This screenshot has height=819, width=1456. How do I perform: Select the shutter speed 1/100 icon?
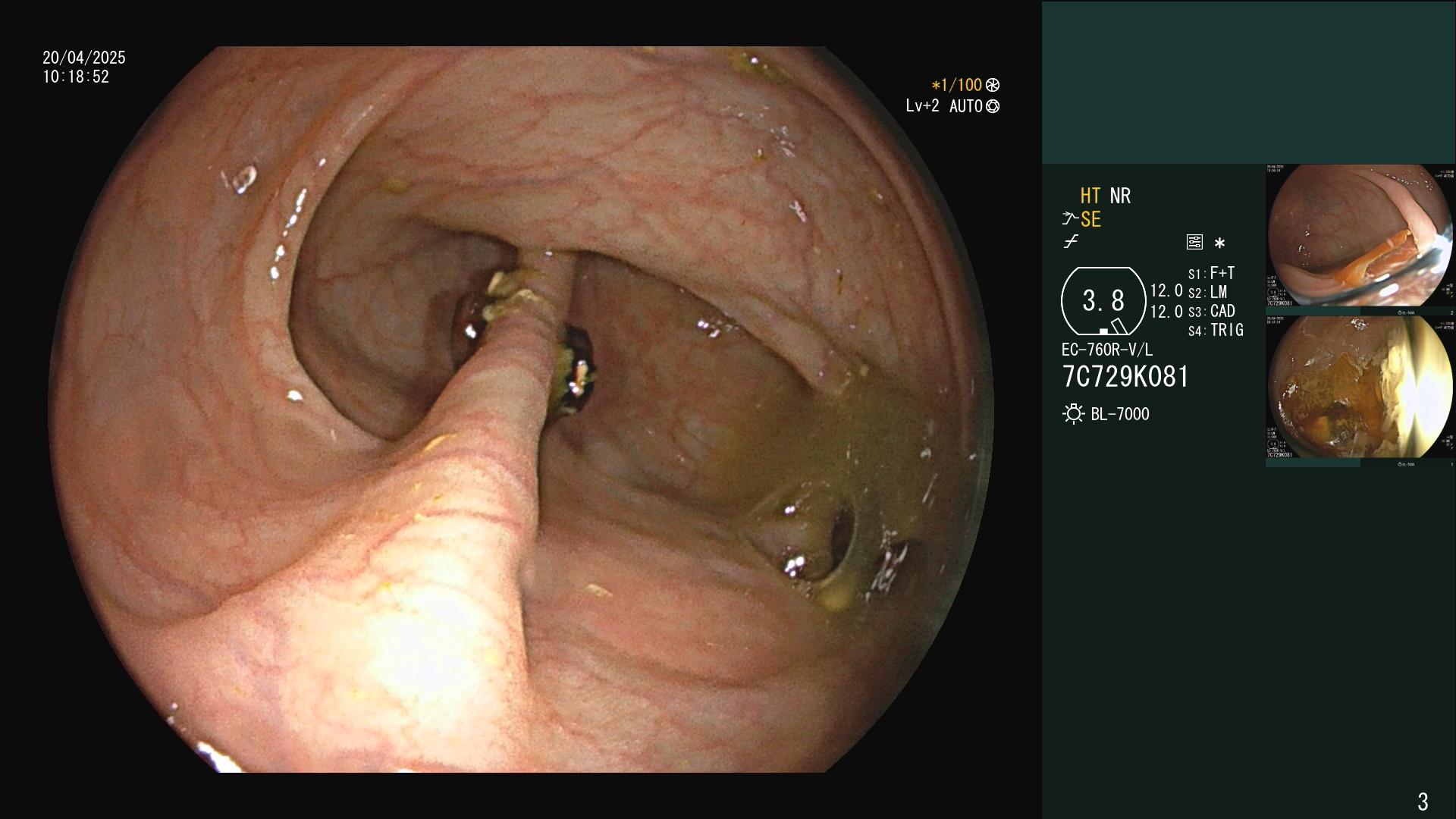(x=993, y=85)
